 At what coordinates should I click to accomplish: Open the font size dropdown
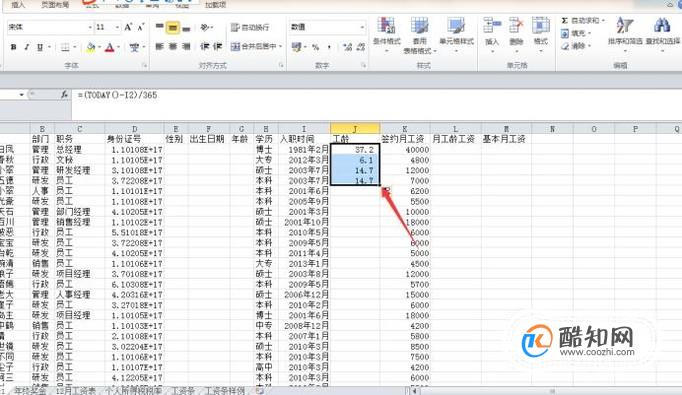pos(117,27)
